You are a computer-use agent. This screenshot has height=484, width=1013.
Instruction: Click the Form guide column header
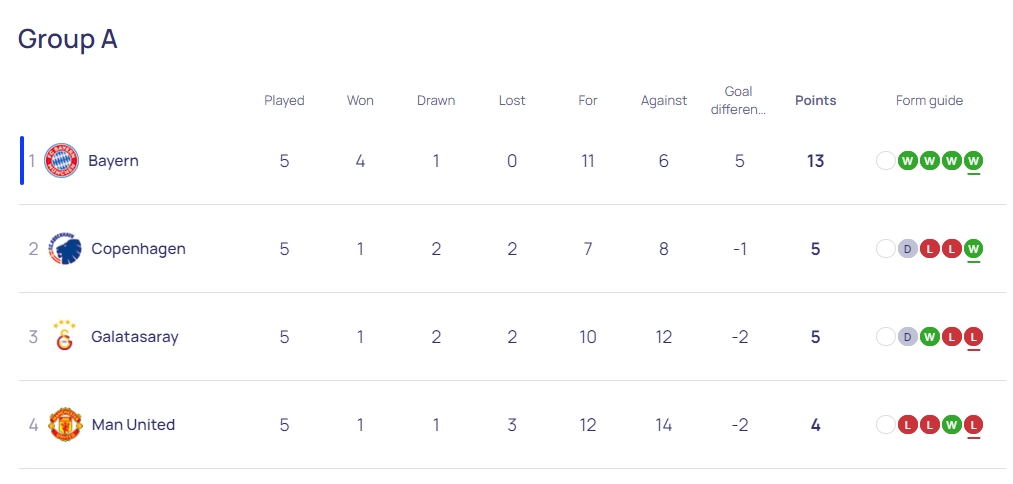(x=929, y=101)
